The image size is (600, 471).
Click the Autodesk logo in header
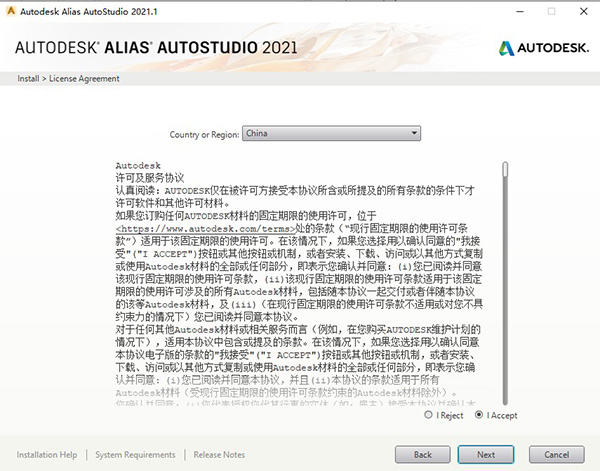[539, 48]
